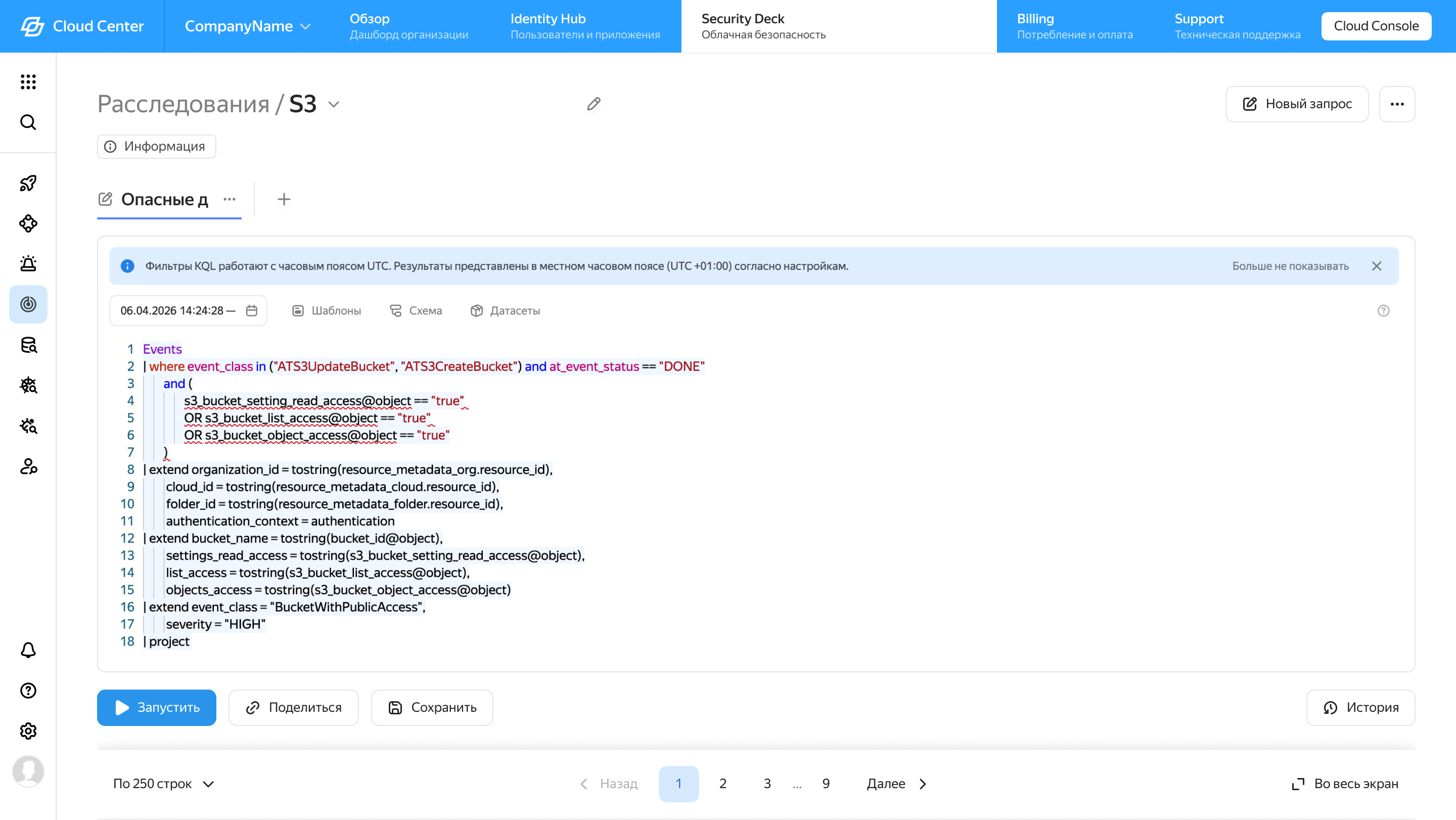Open notifications bell in sidebar
Viewport: 1456px width, 820px height.
(x=28, y=650)
